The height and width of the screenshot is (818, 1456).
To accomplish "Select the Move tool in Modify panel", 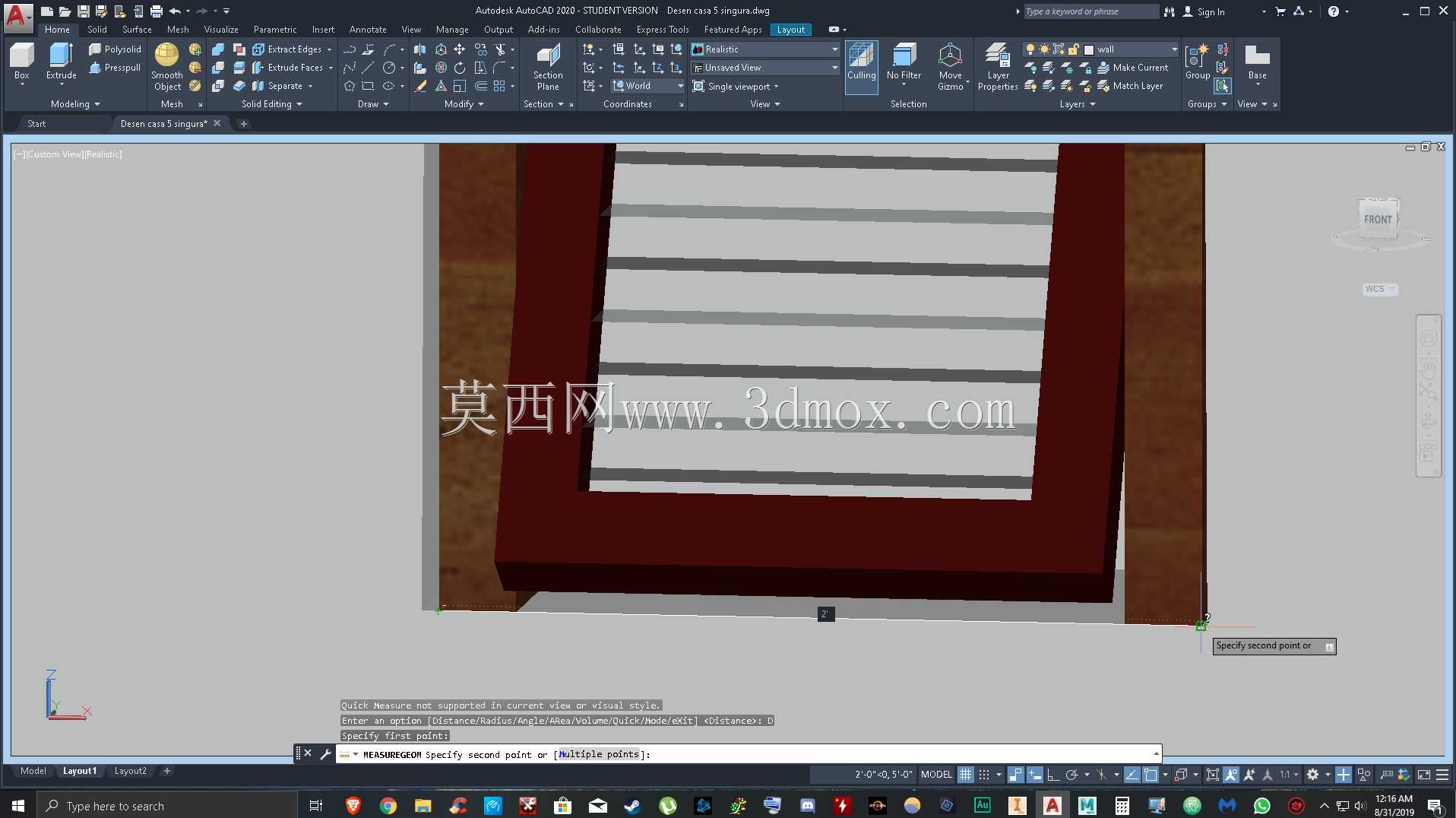I will pyautogui.click(x=460, y=49).
